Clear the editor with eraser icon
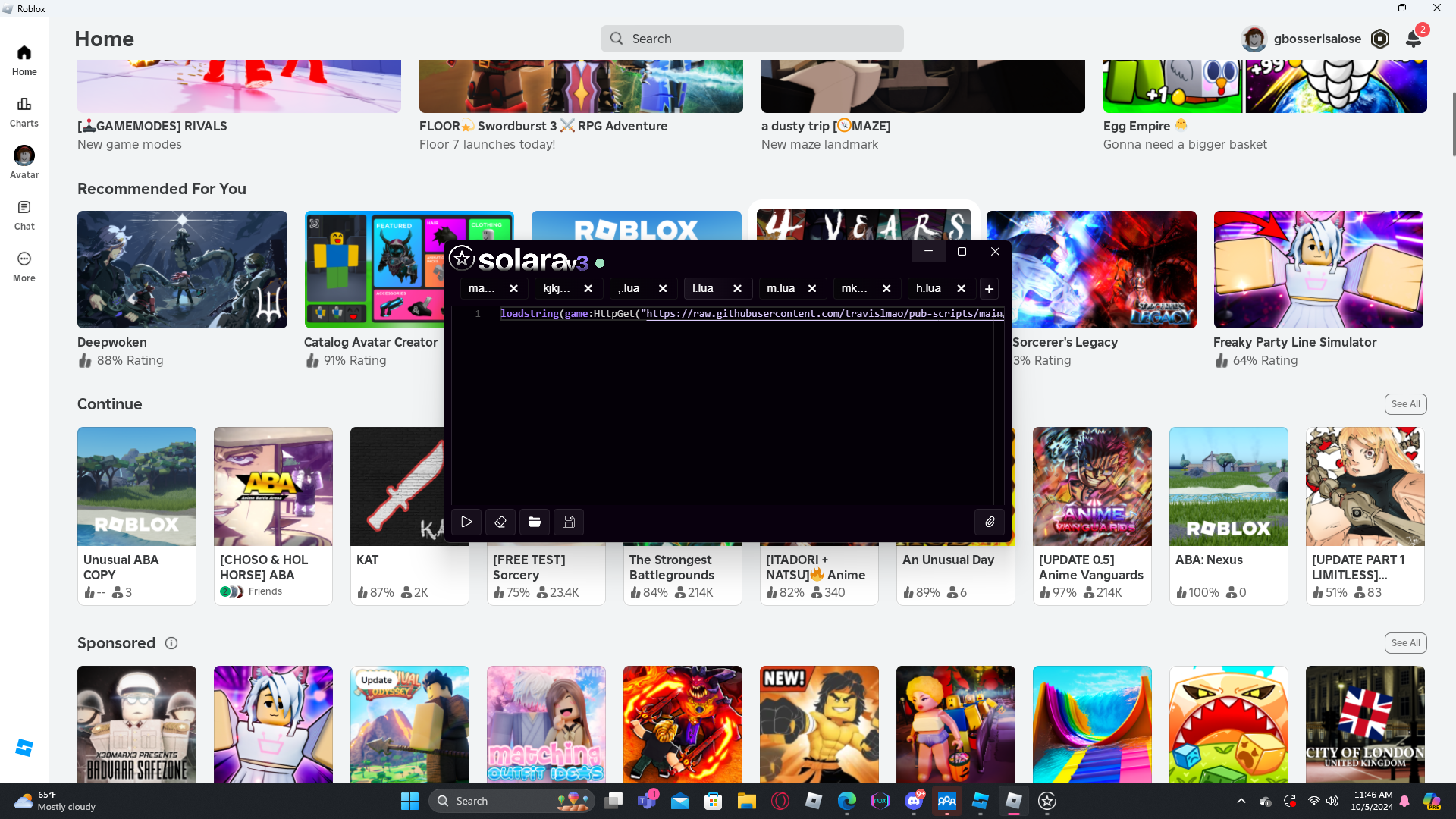 [x=500, y=522]
